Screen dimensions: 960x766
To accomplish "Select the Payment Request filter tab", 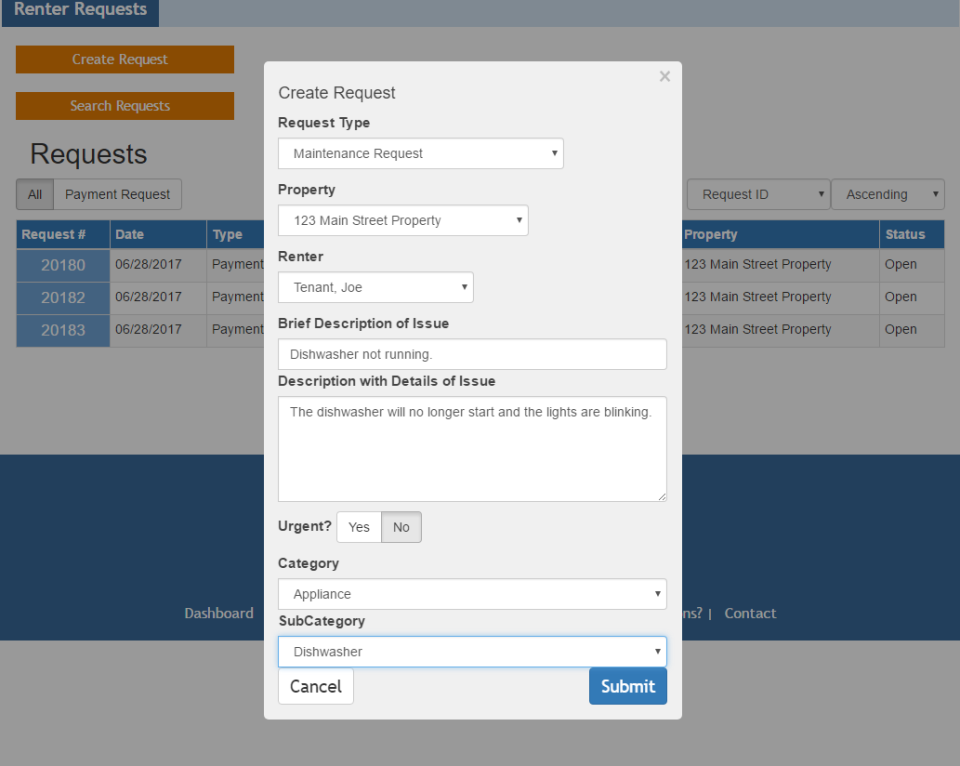I will [x=117, y=195].
